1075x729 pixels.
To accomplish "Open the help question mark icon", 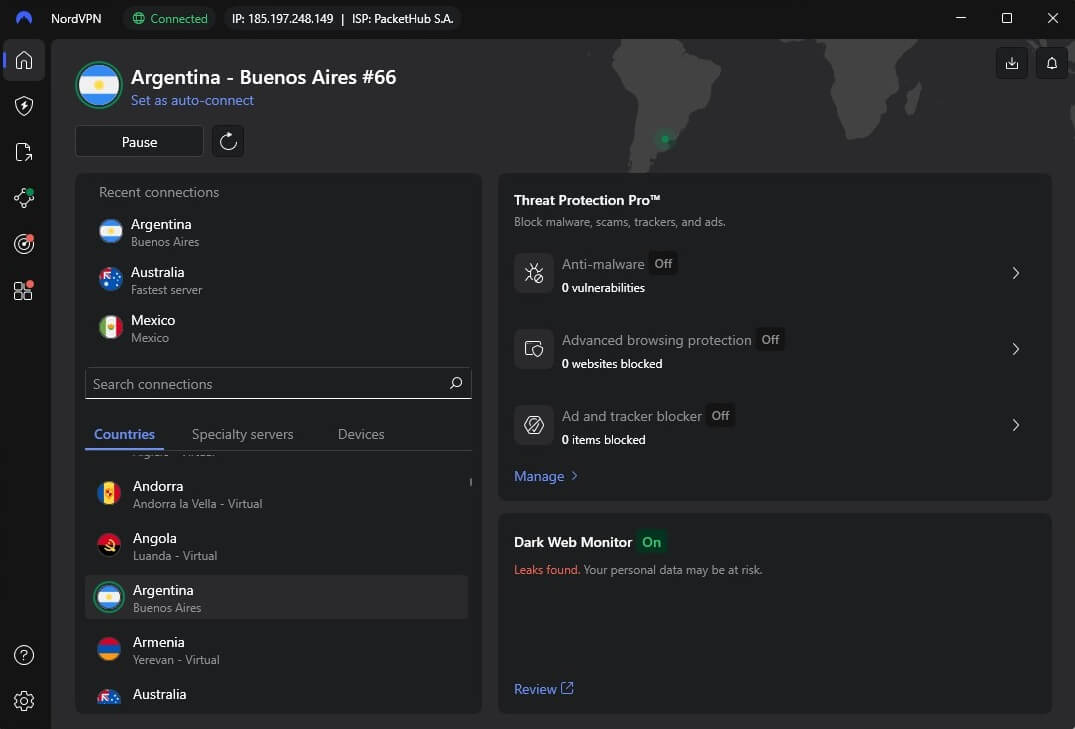I will [x=23, y=655].
